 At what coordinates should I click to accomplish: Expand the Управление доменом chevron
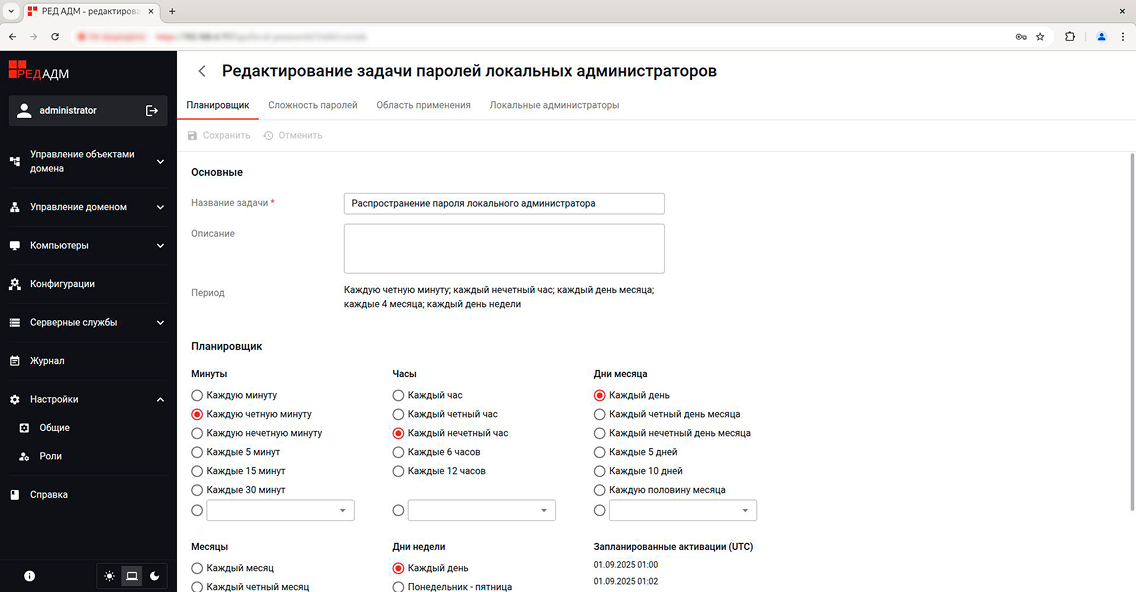160,207
